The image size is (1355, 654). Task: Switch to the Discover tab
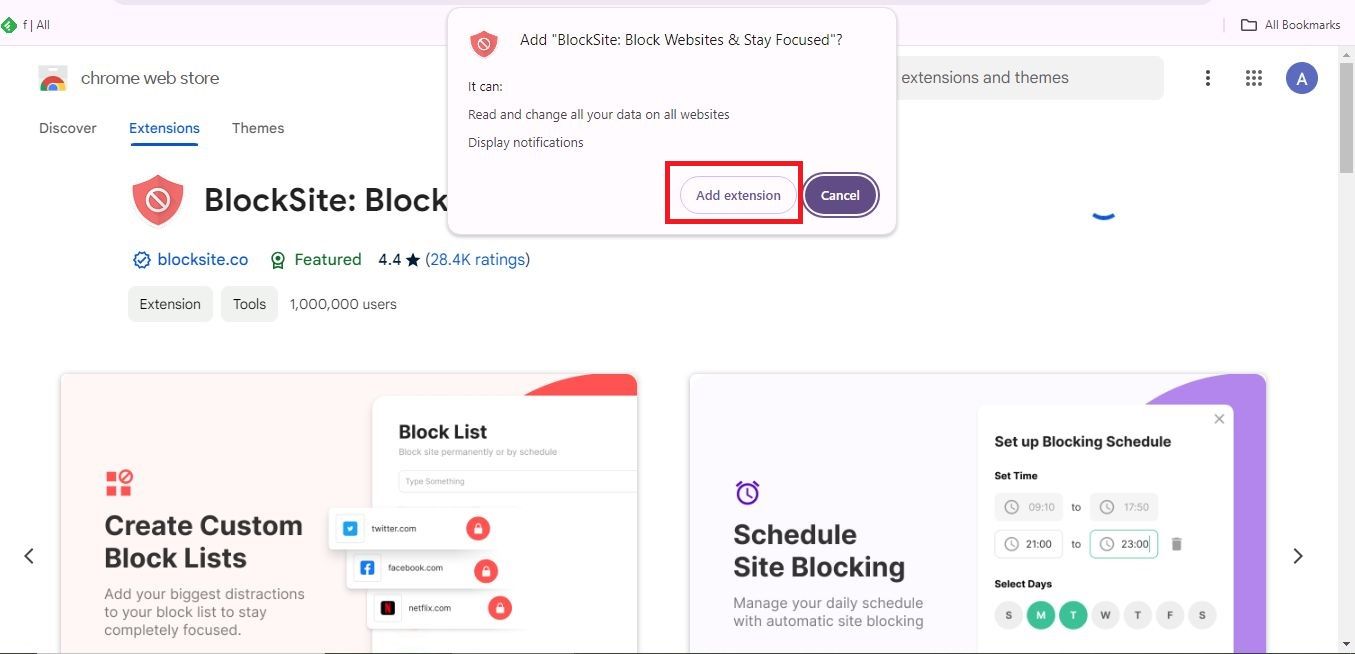point(67,128)
